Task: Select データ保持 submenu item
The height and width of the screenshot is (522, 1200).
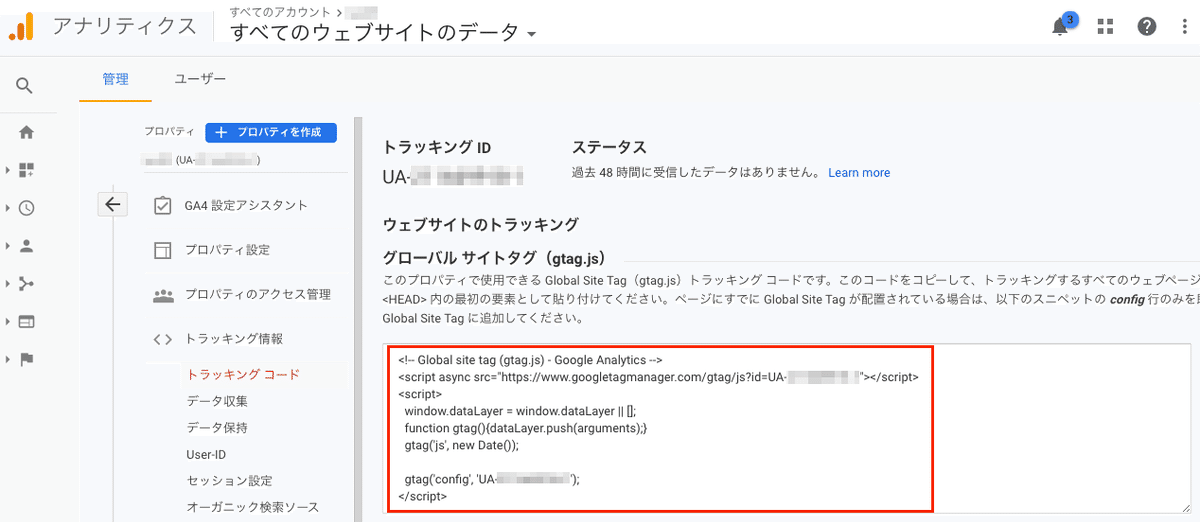Action: 217,428
